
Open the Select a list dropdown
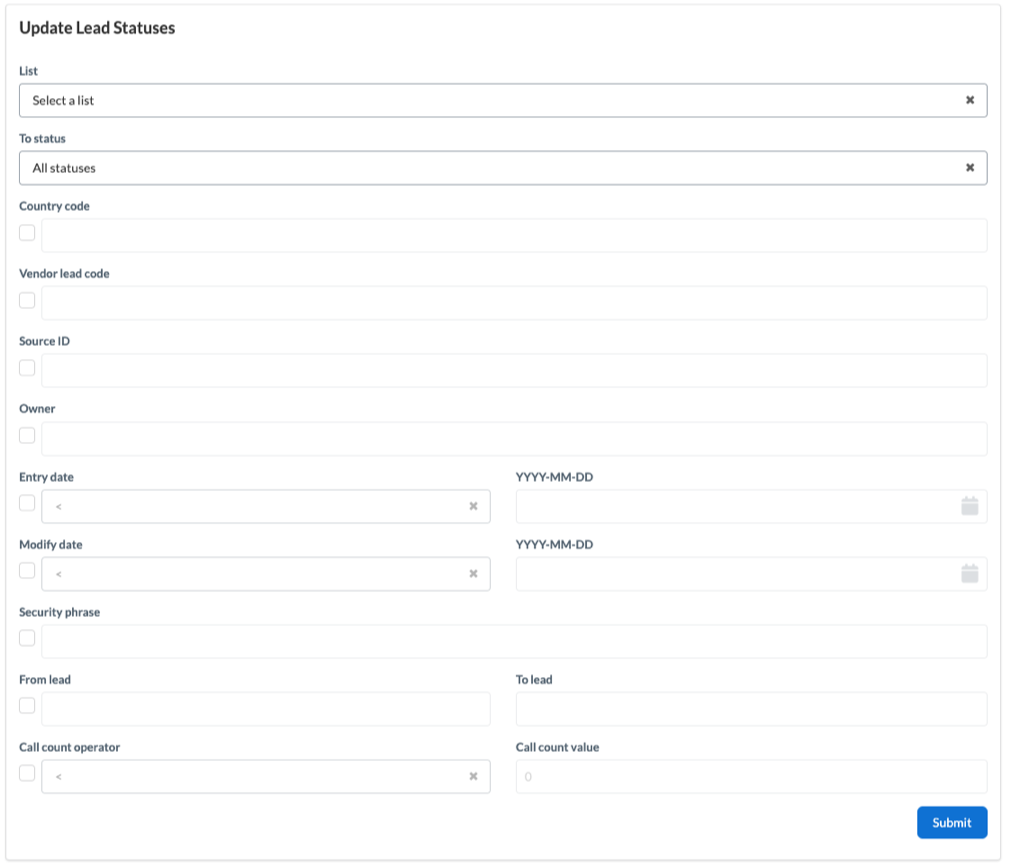[503, 100]
